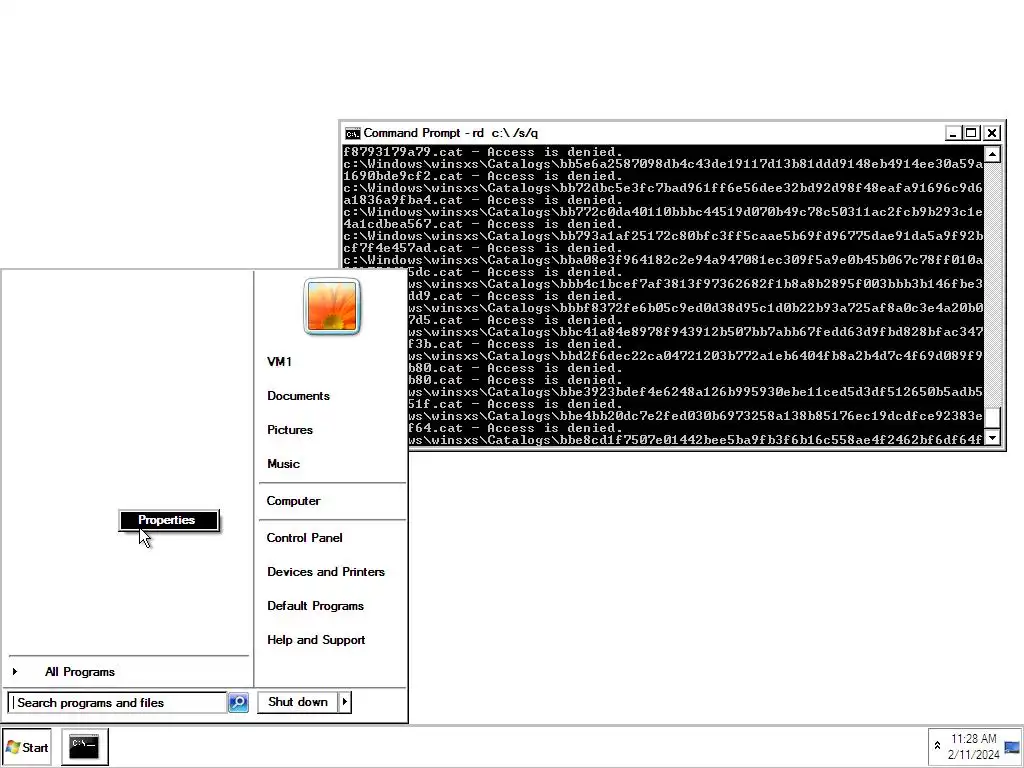Open Computer from the Start menu

[293, 501]
